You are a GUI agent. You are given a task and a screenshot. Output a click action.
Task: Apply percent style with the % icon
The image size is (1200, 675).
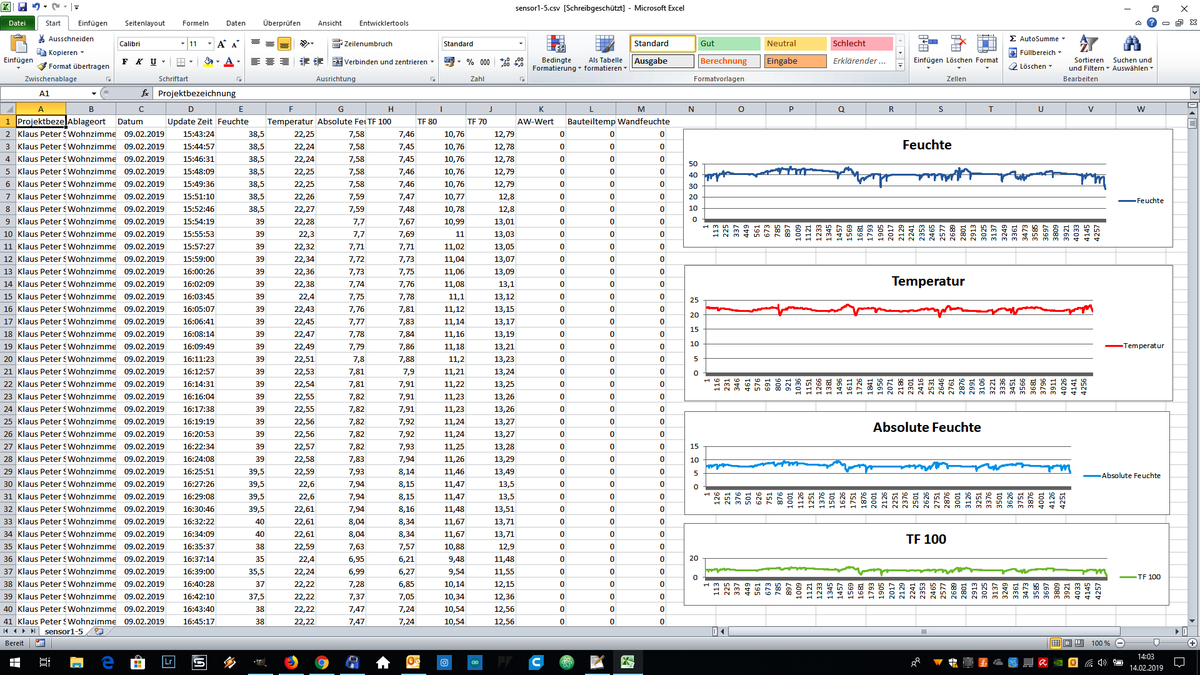(470, 62)
